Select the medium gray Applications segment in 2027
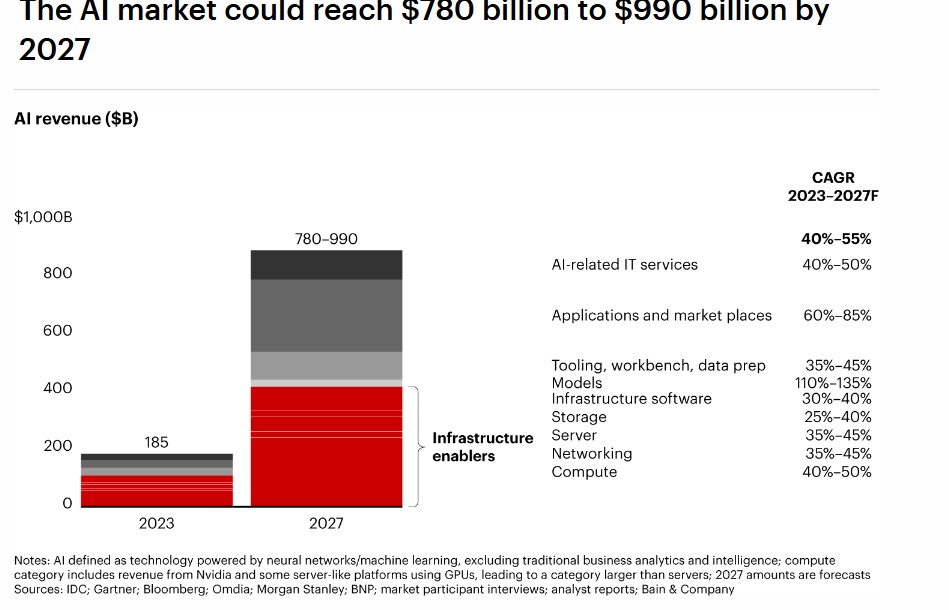The image size is (949, 610). [326, 316]
